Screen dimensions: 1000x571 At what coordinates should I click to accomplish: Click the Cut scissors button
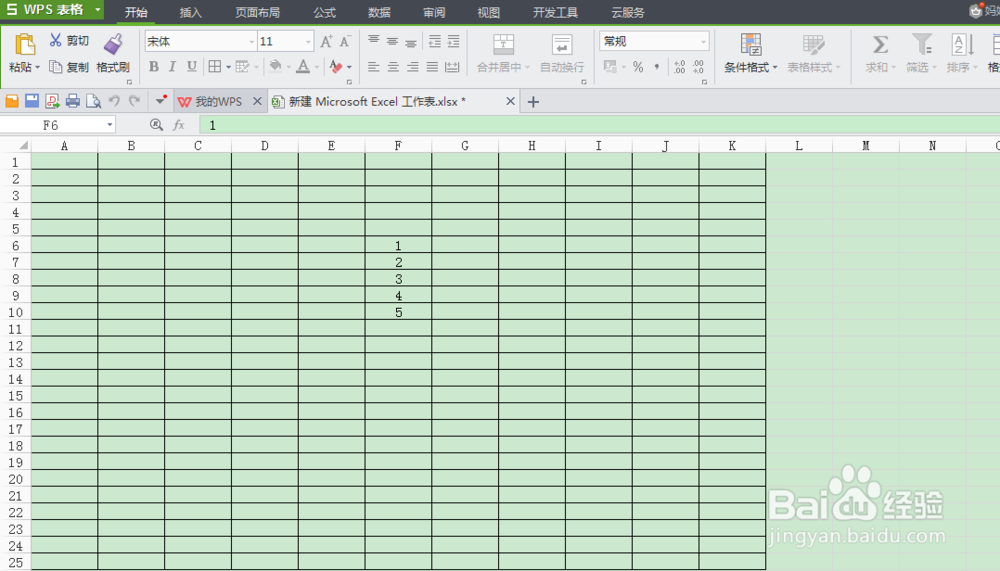(x=68, y=41)
